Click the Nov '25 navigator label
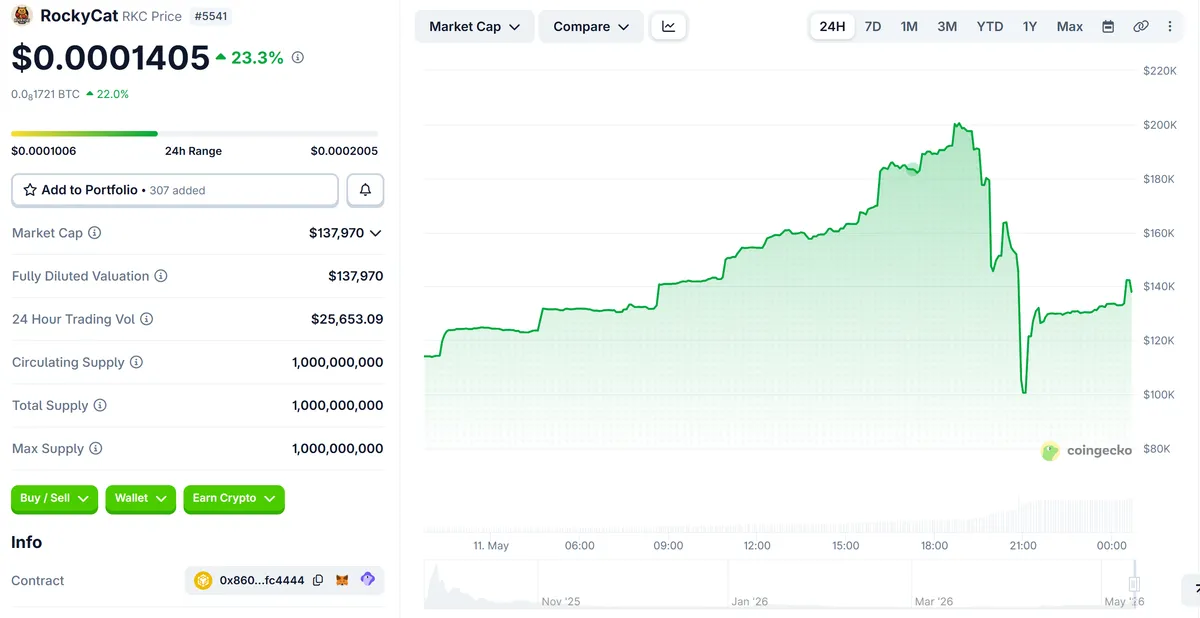 [560, 601]
